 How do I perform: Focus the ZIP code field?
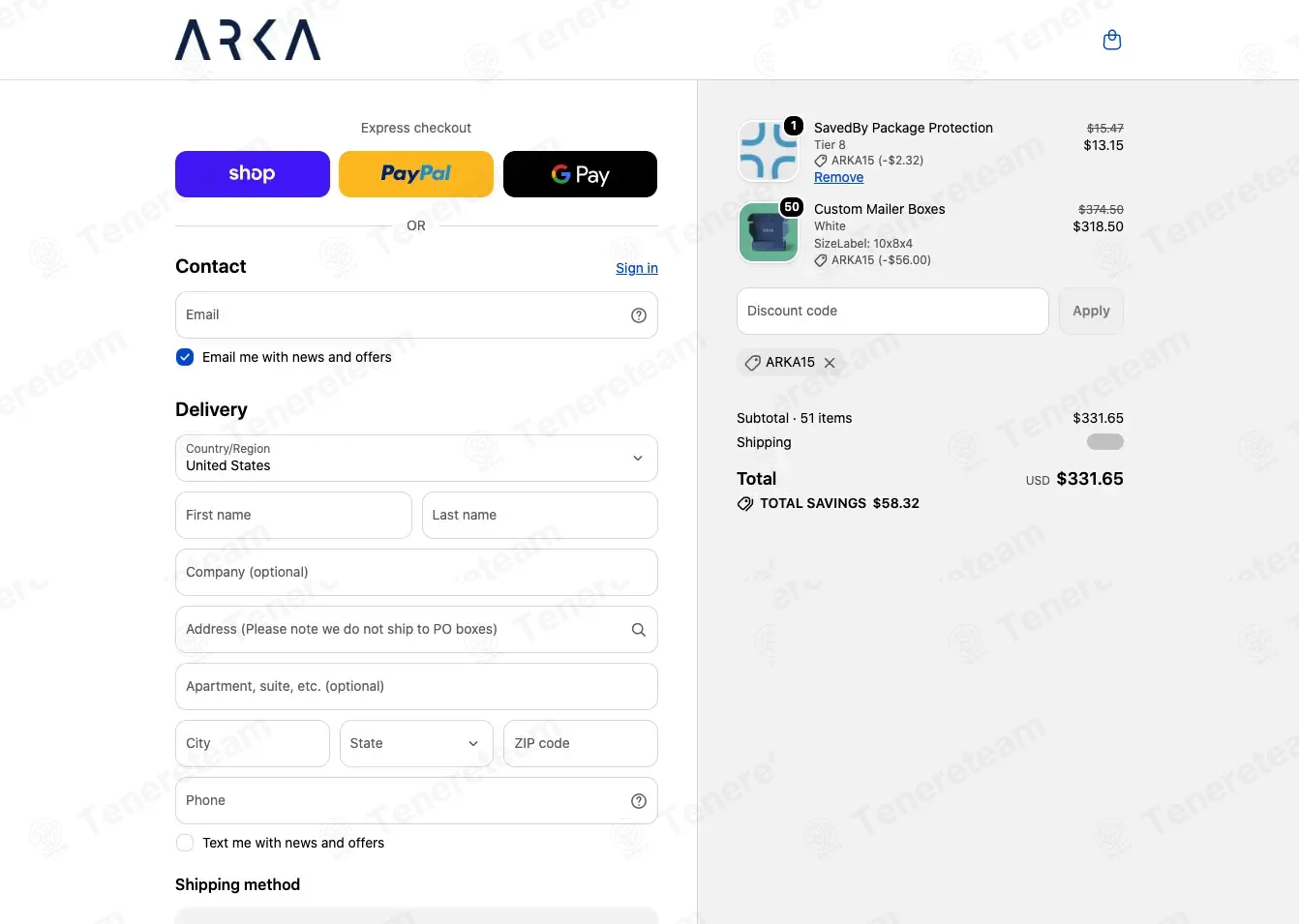click(x=581, y=743)
